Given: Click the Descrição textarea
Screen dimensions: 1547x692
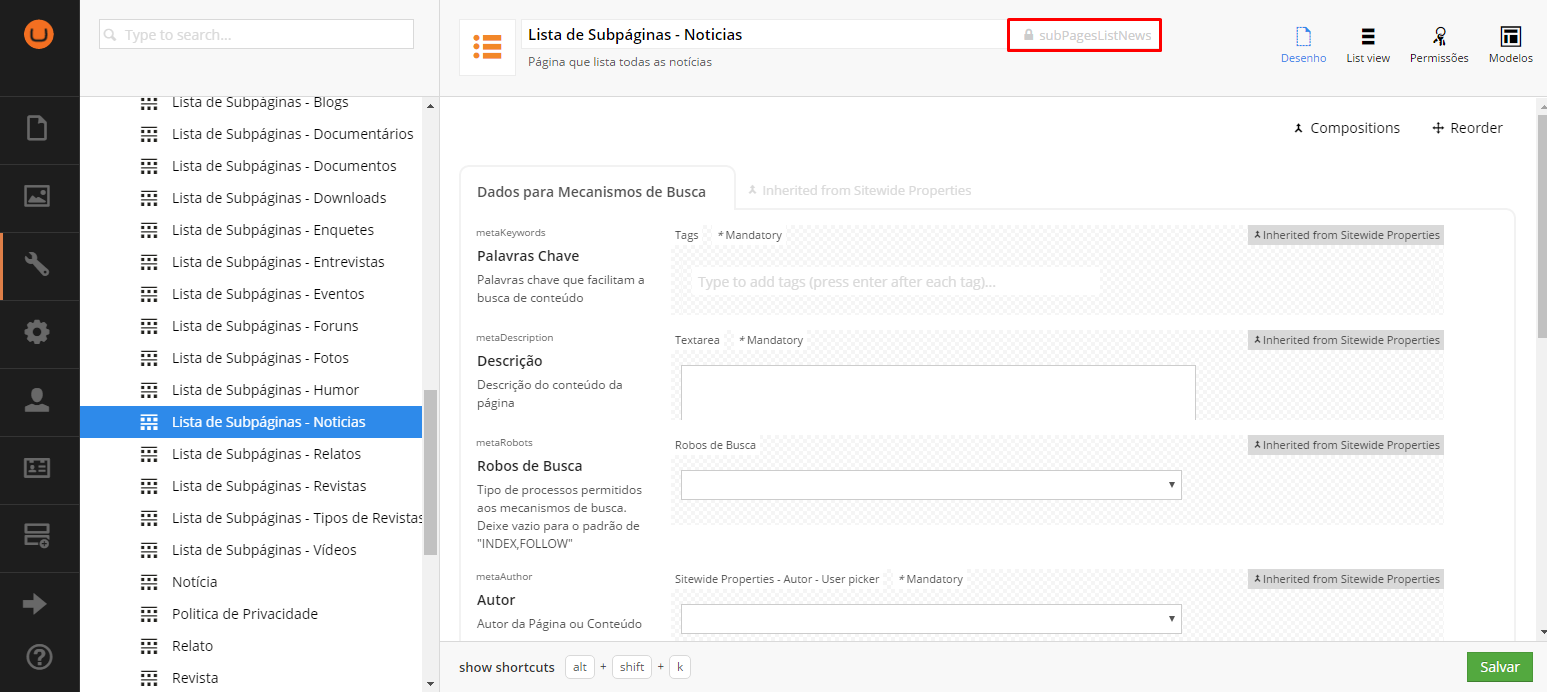Looking at the screenshot, I should coord(938,392).
